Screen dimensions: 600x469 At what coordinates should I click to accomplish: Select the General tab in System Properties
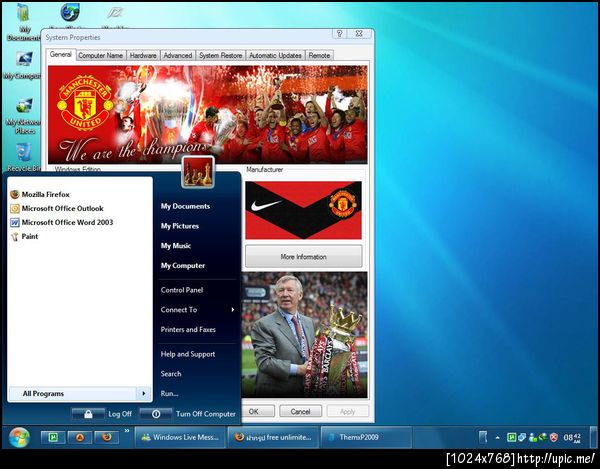point(60,54)
